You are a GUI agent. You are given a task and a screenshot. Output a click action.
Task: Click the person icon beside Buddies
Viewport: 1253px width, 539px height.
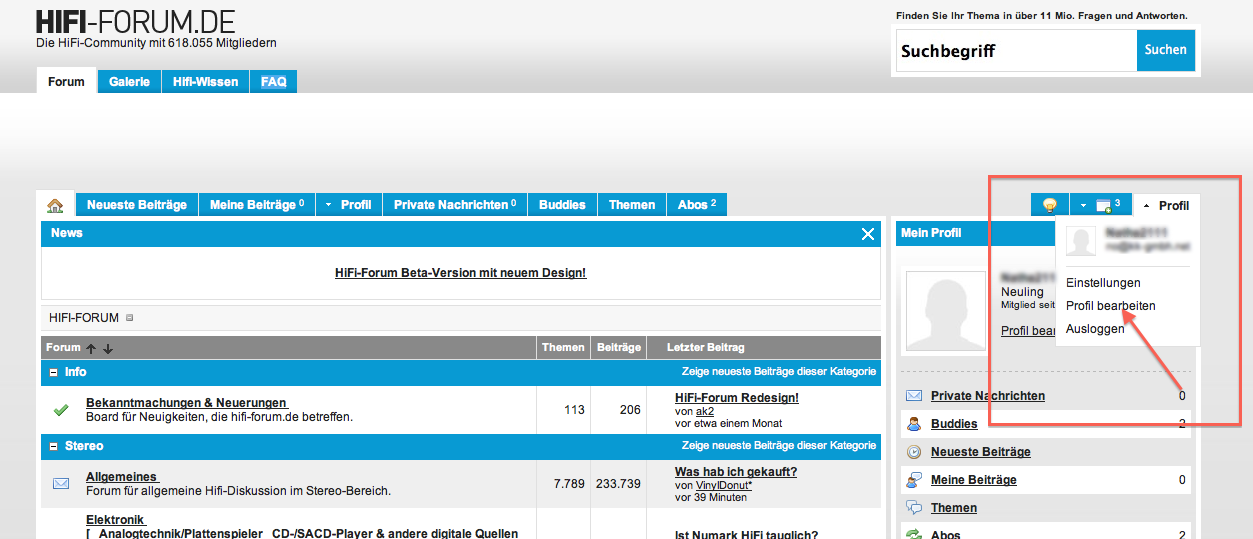pos(914,424)
